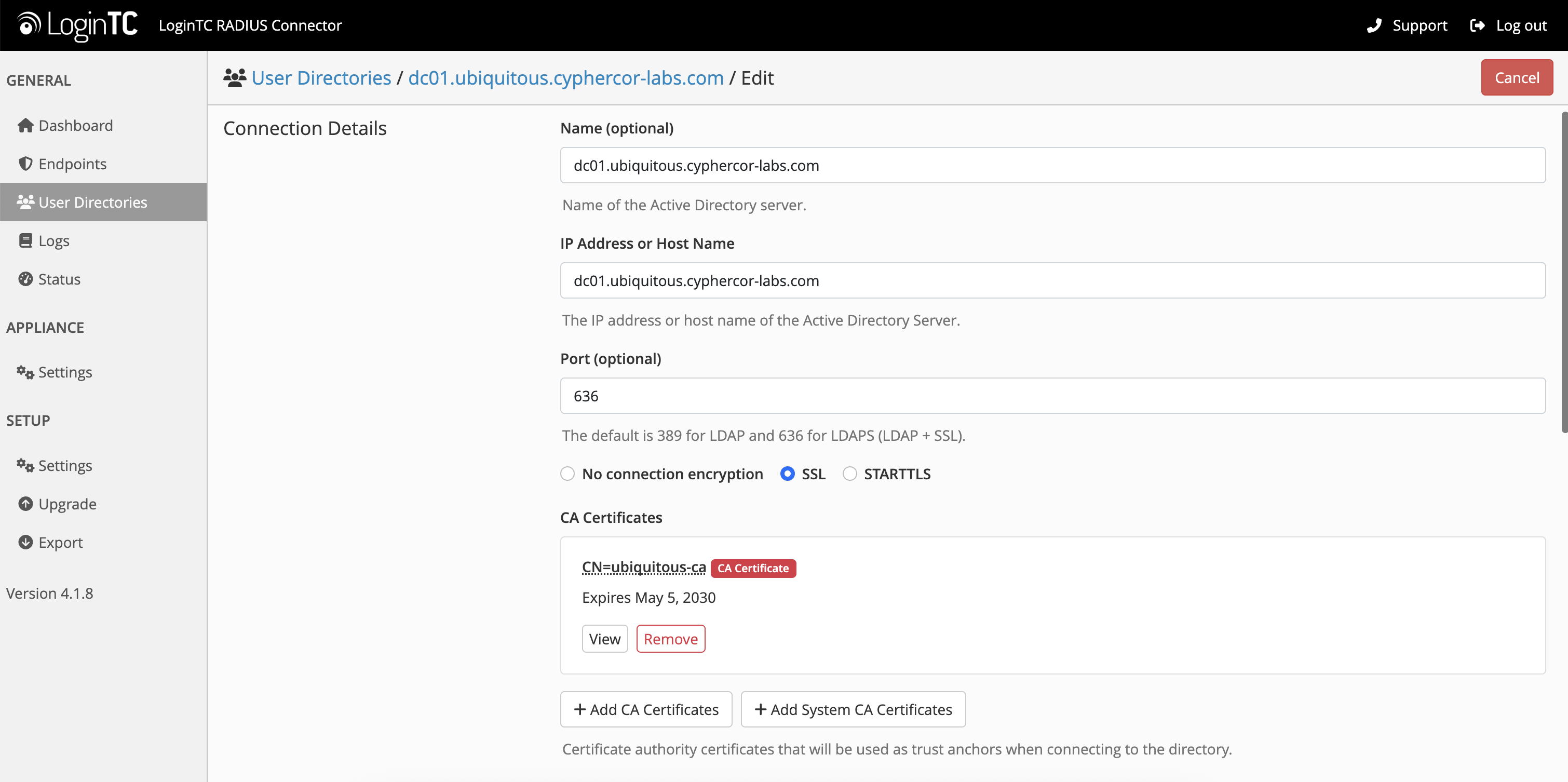Click the Export arrow-down icon
1568x782 pixels.
(x=25, y=542)
